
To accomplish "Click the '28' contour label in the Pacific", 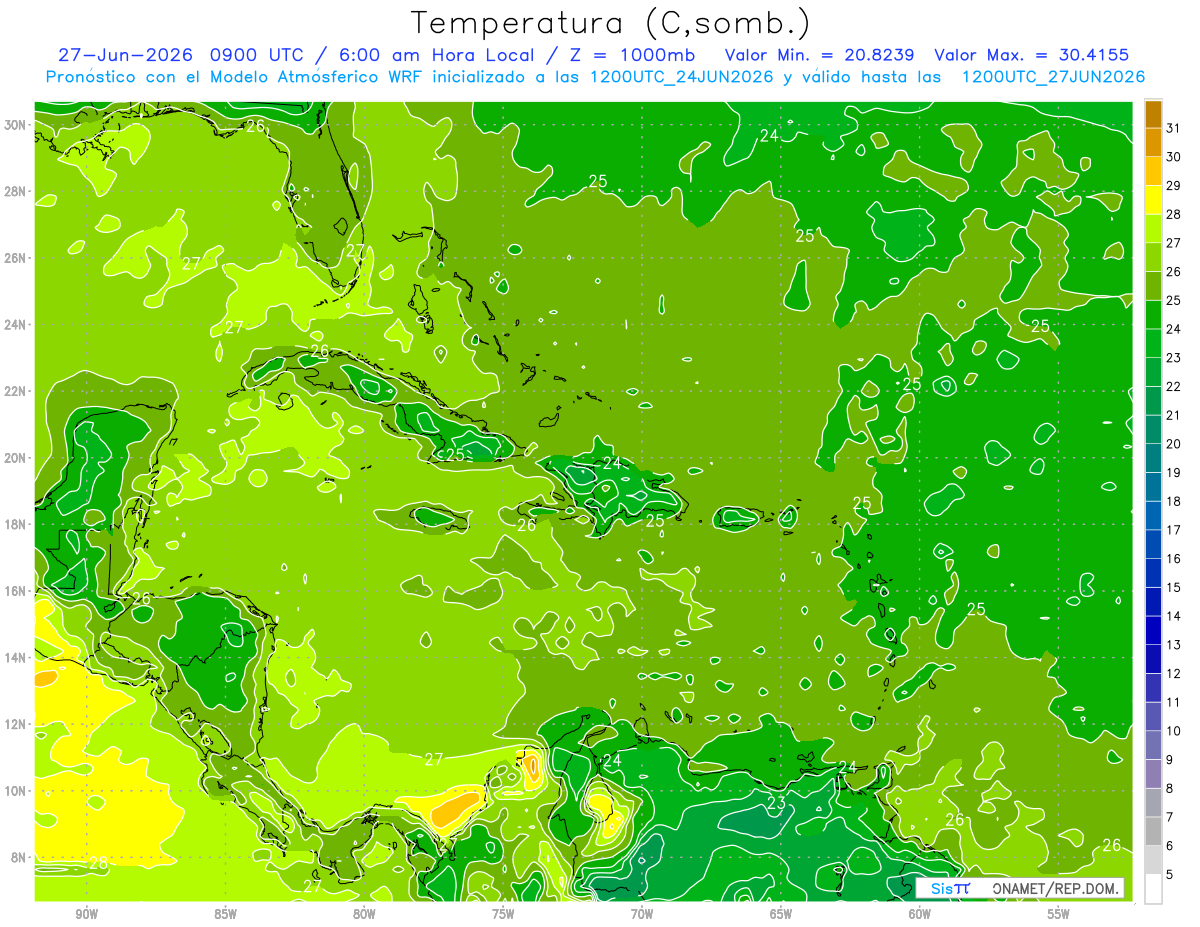I will [98, 863].
